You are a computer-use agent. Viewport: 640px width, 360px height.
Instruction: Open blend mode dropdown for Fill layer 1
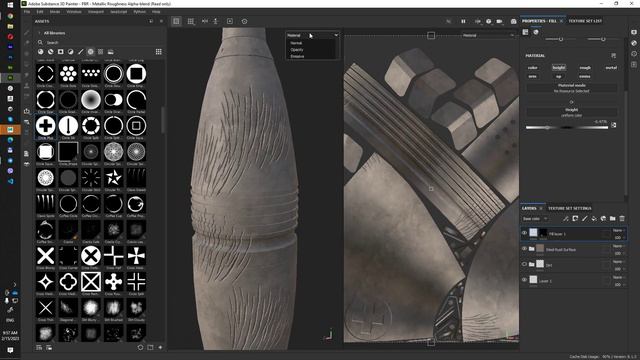618,230
